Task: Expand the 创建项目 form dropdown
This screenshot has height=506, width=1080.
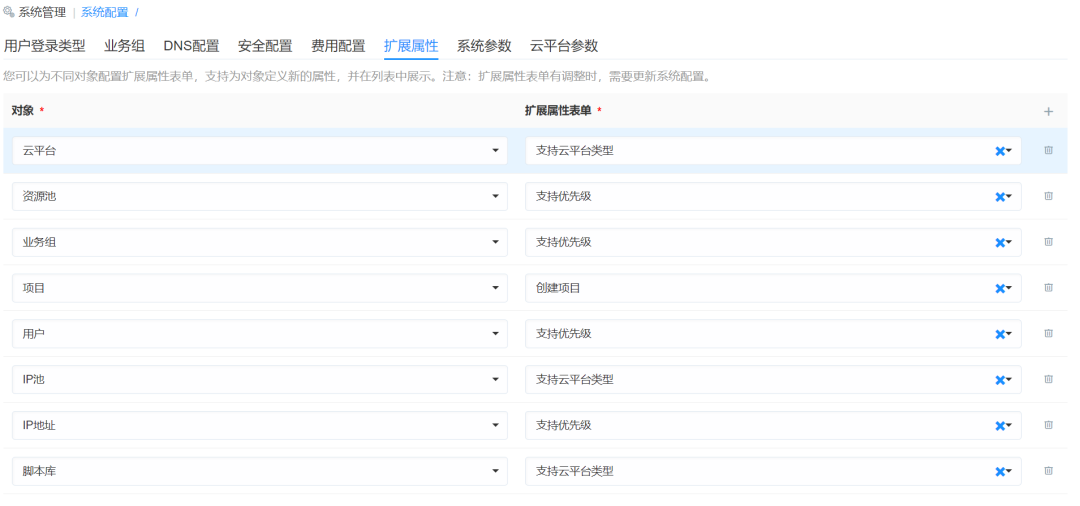Action: click(x=1009, y=288)
